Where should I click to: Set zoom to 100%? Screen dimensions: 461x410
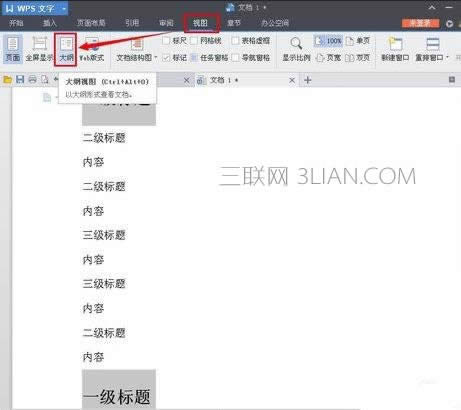coord(329,41)
